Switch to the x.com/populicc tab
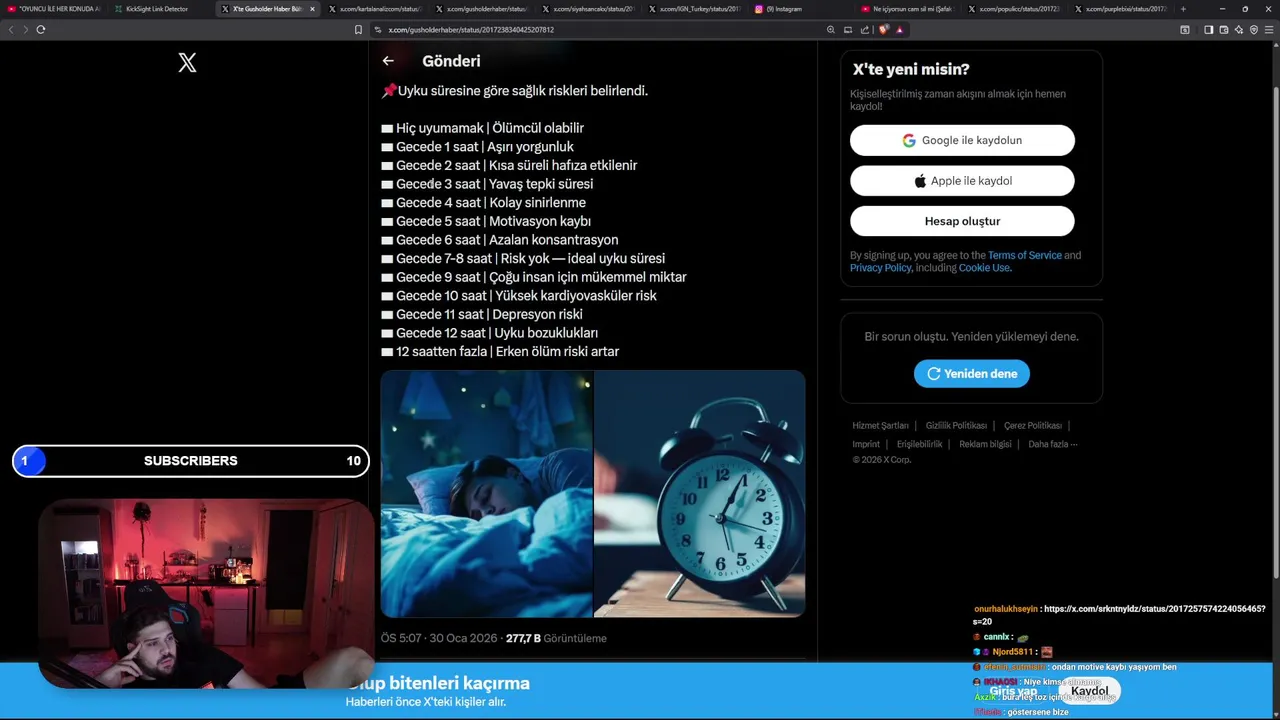Viewport: 1280px width, 720px height. [1013, 9]
